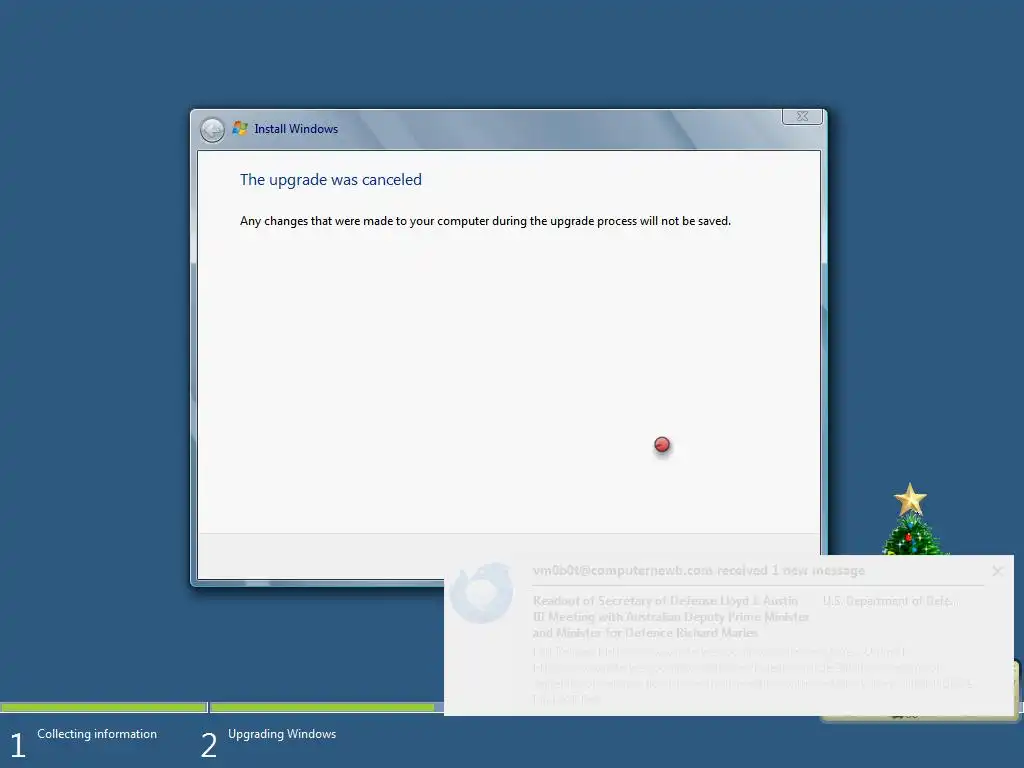This screenshot has height=768, width=1024.
Task: Click the Collecting information progress bar
Action: click(103, 707)
